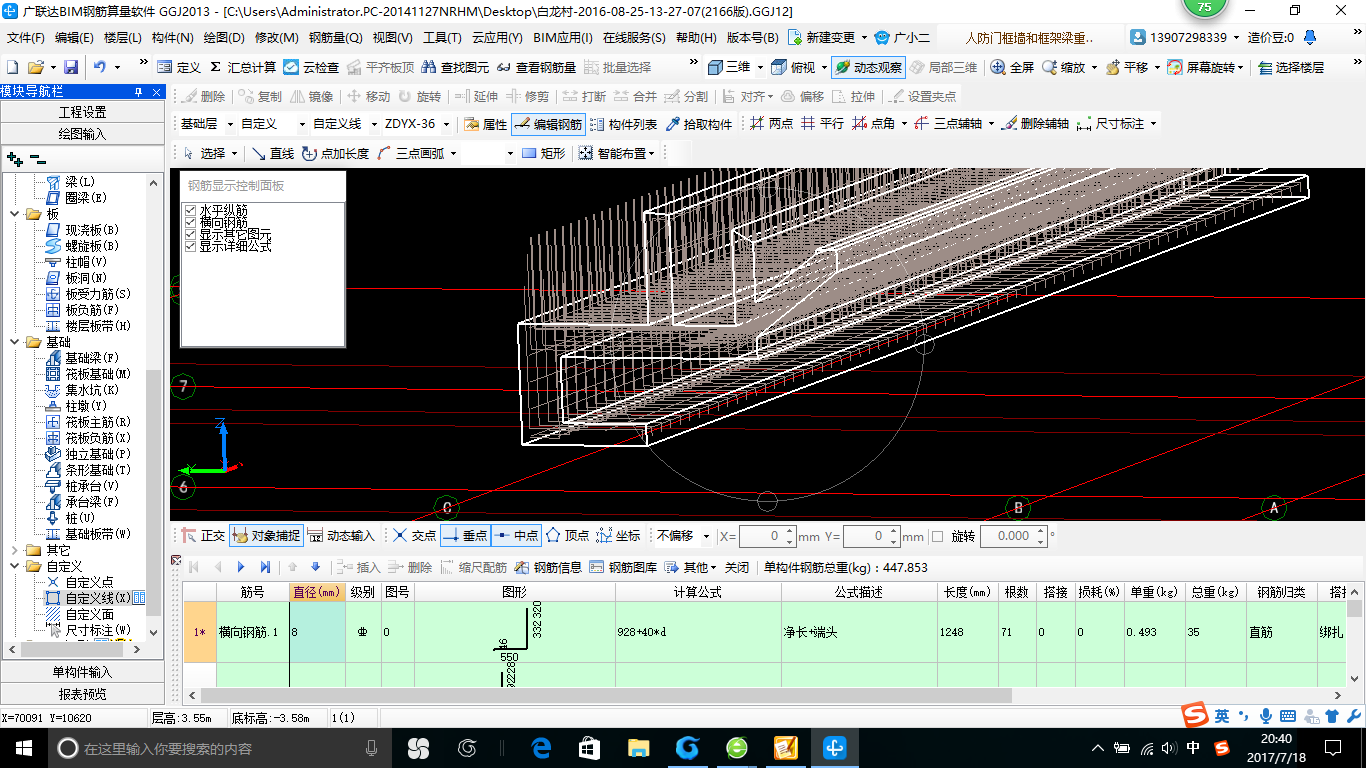Expand the 其它 tree node
1366x768 pixels.
[x=14, y=550]
